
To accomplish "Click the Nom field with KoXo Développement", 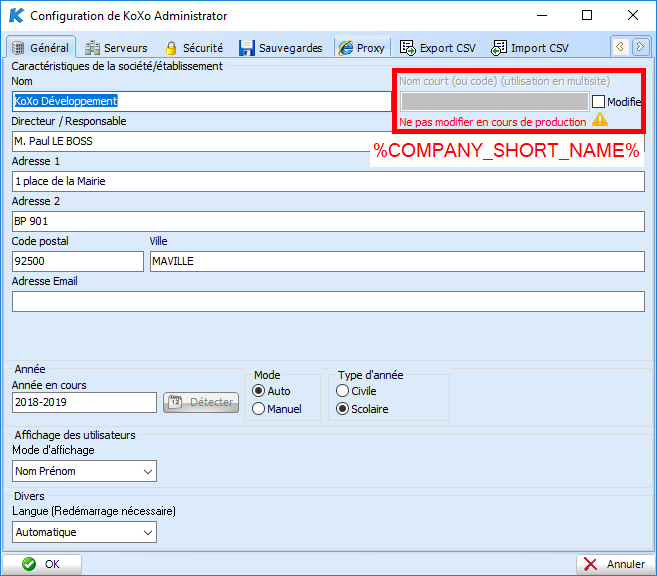I will [202, 101].
